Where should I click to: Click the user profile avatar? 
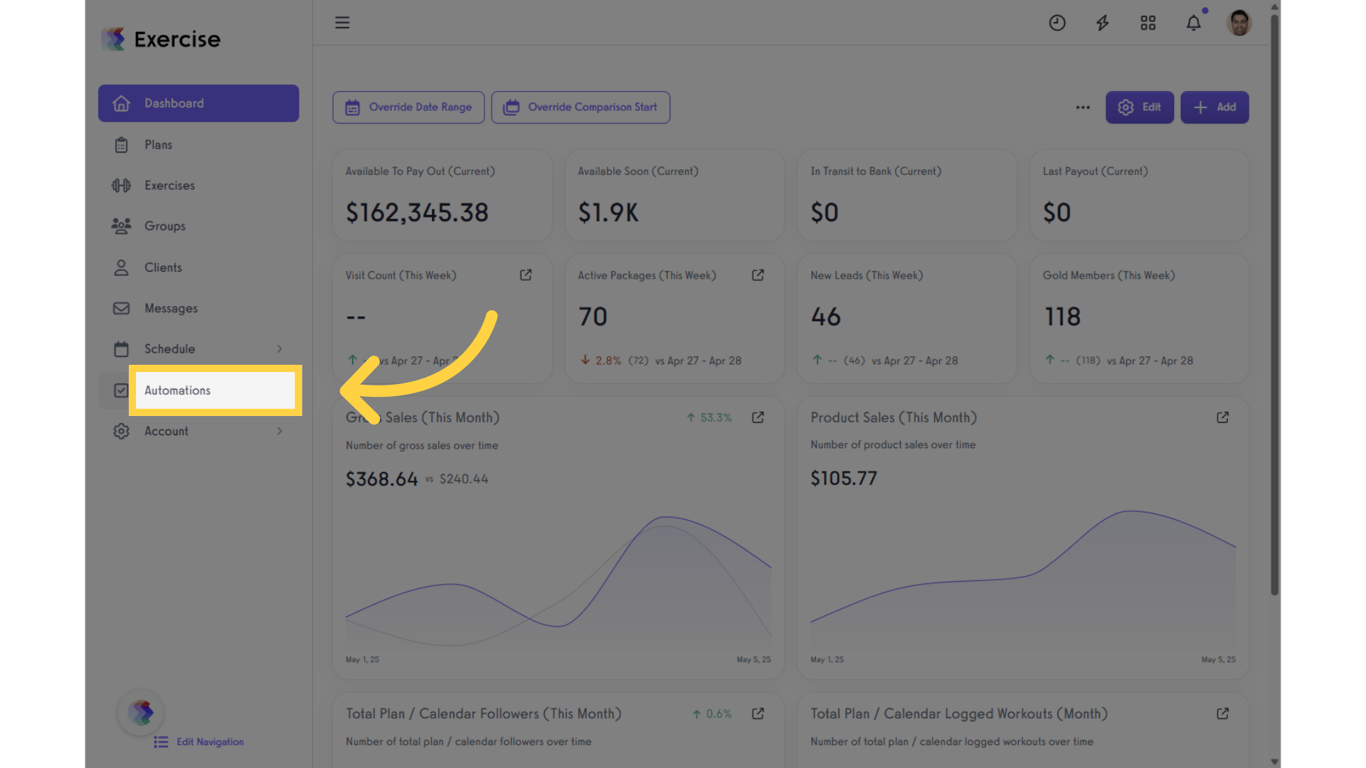click(1238, 22)
